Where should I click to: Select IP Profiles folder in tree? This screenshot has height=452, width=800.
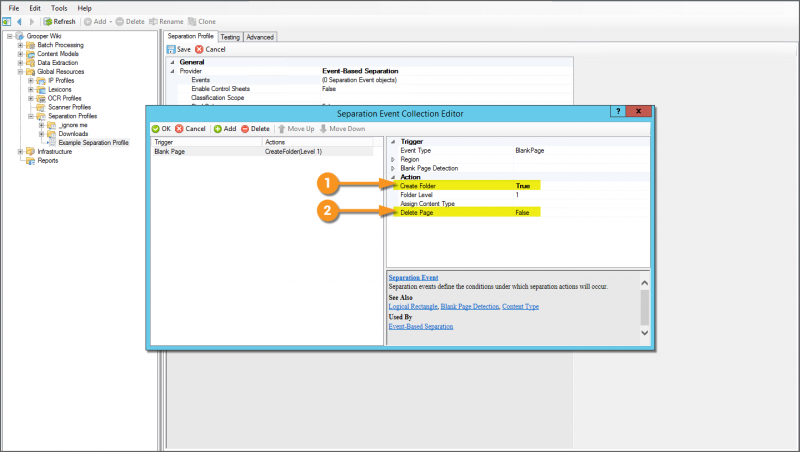pyautogui.click(x=61, y=81)
